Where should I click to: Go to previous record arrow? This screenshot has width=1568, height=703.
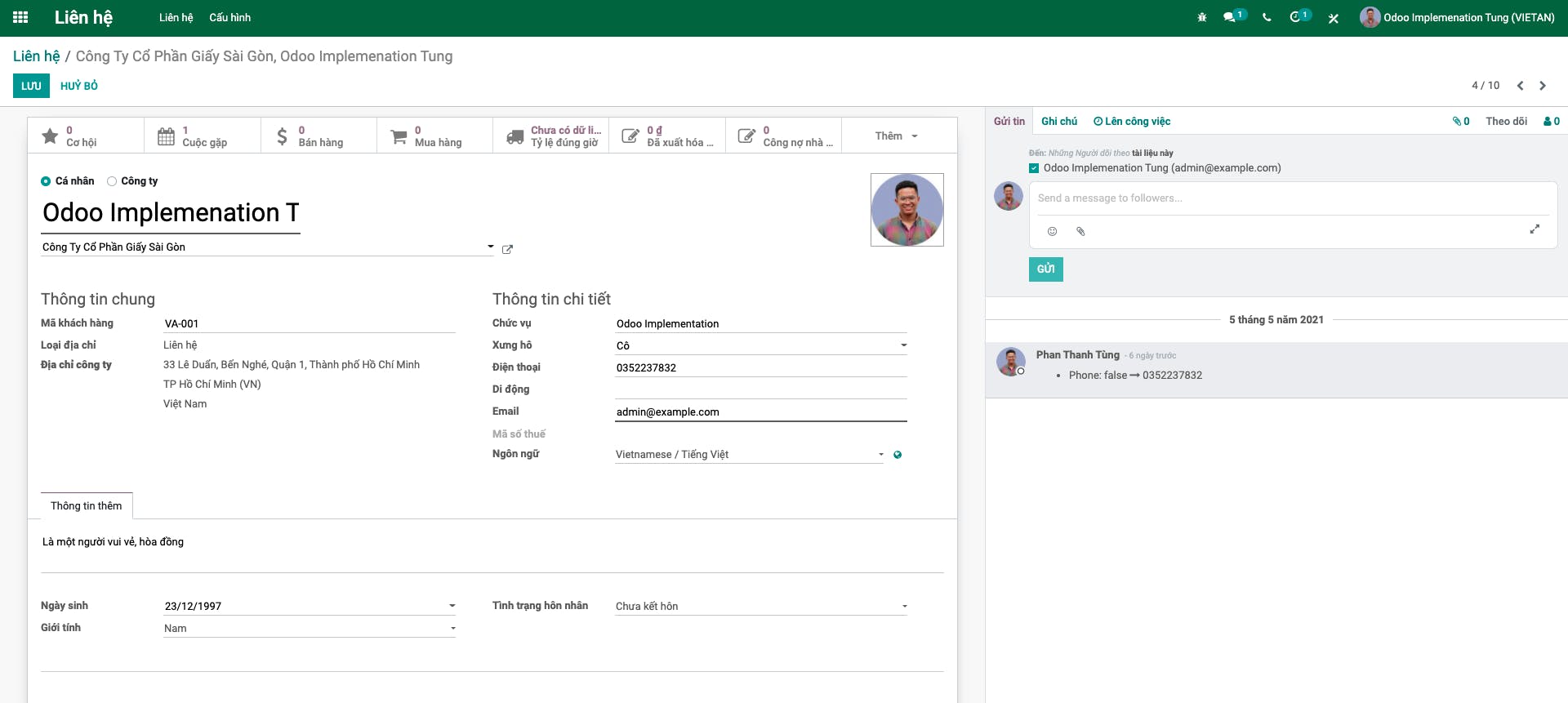[x=1520, y=86]
